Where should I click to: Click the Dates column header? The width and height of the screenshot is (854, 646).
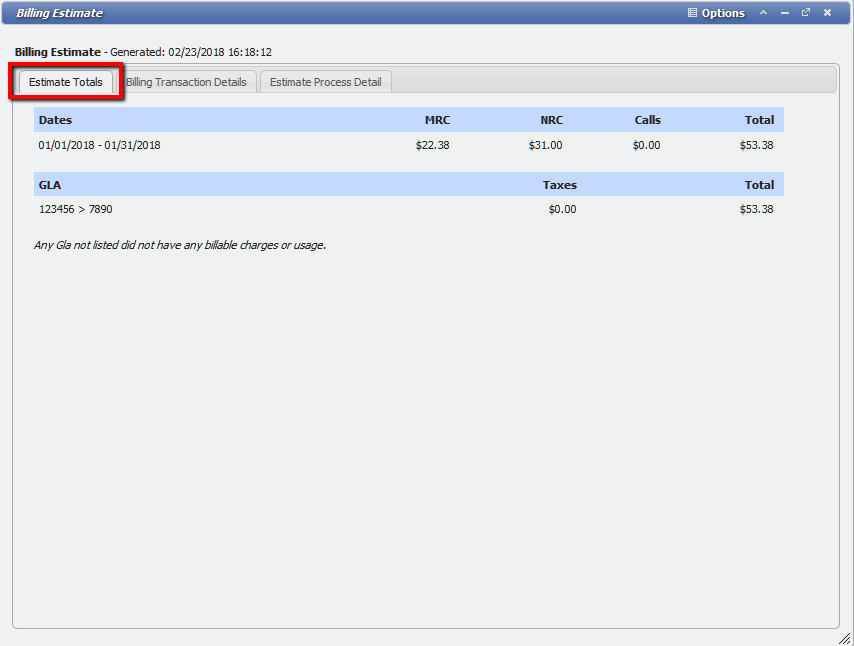tap(55, 119)
